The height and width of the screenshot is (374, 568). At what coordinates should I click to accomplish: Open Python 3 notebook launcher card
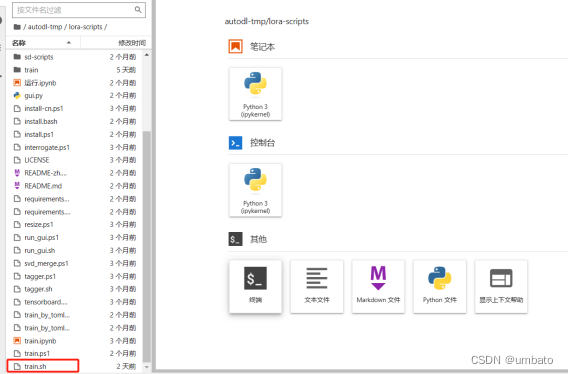point(255,94)
